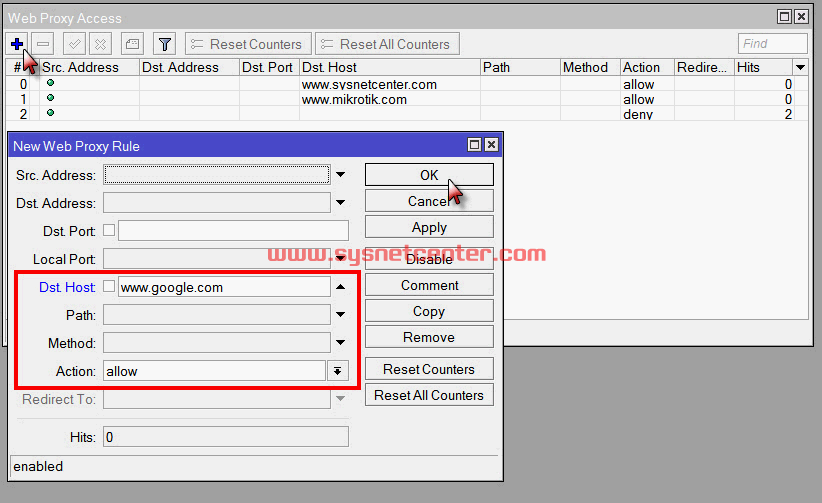Screen dimensions: 822x503
Task: Select row www.mikrotik.com
Action: coord(407,99)
